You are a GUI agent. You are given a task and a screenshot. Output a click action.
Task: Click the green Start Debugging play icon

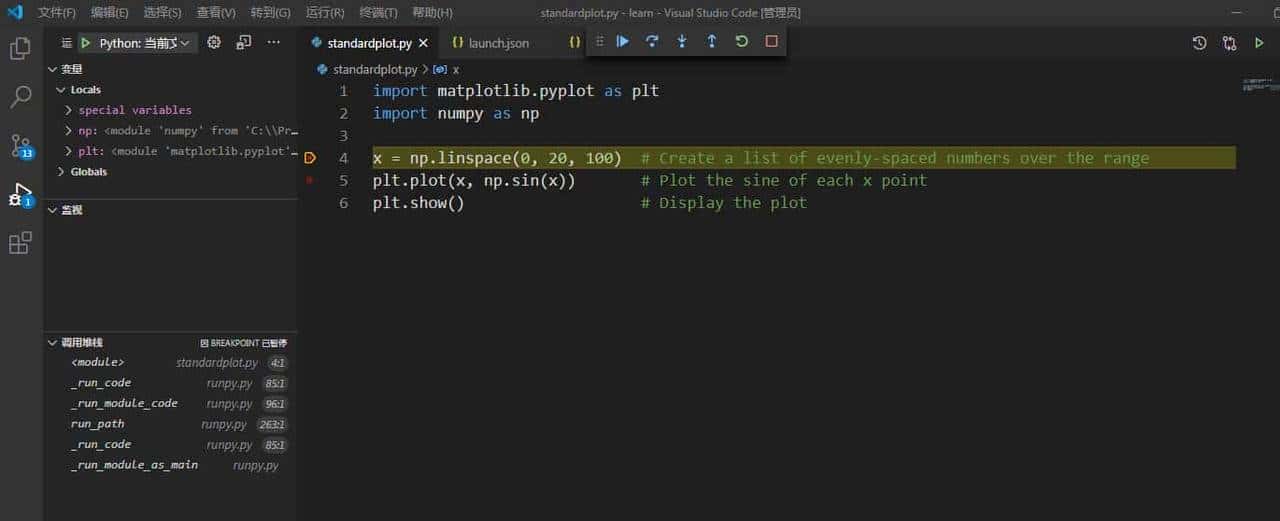point(86,43)
